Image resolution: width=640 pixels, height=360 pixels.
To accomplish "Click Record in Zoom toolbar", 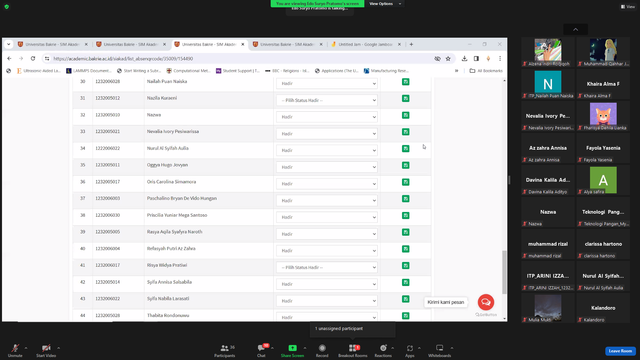I will [322, 350].
